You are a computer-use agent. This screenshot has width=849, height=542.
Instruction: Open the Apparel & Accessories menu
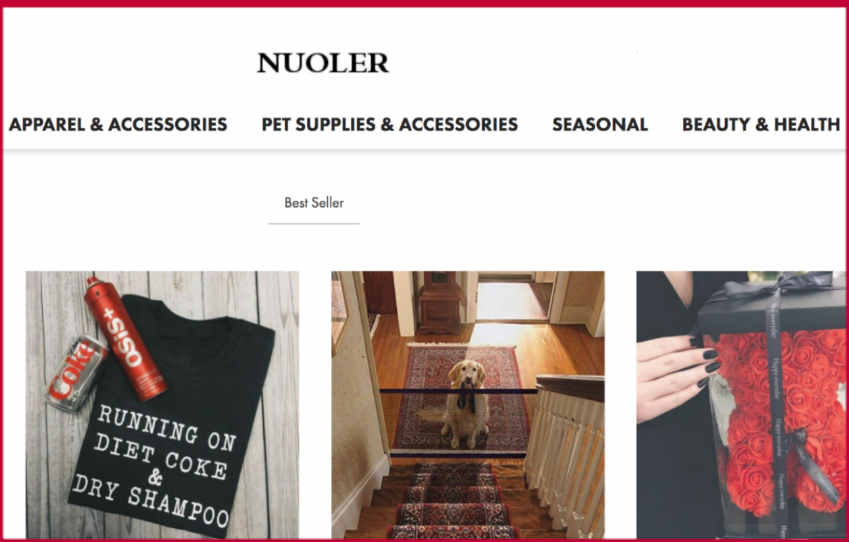click(118, 125)
